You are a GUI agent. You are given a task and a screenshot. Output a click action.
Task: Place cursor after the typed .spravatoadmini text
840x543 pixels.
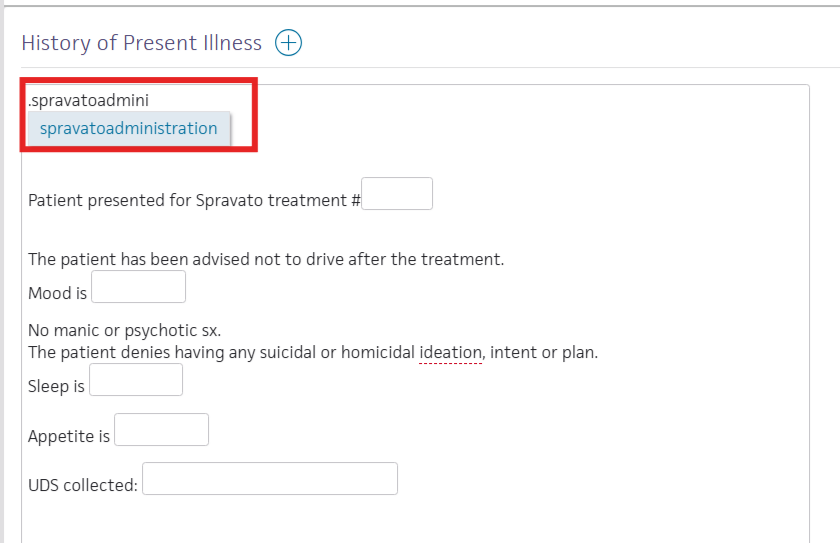coord(149,100)
